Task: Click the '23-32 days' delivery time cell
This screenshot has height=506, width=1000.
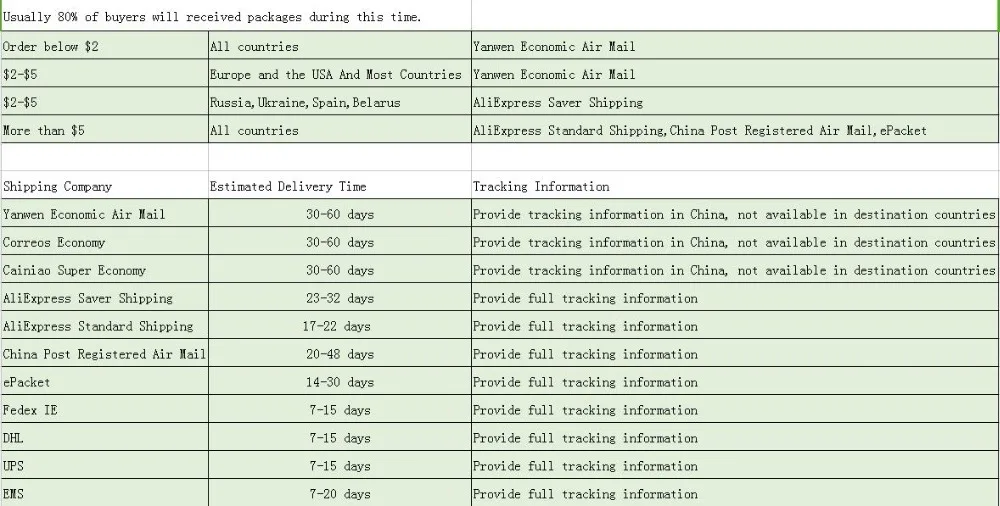Action: (340, 298)
